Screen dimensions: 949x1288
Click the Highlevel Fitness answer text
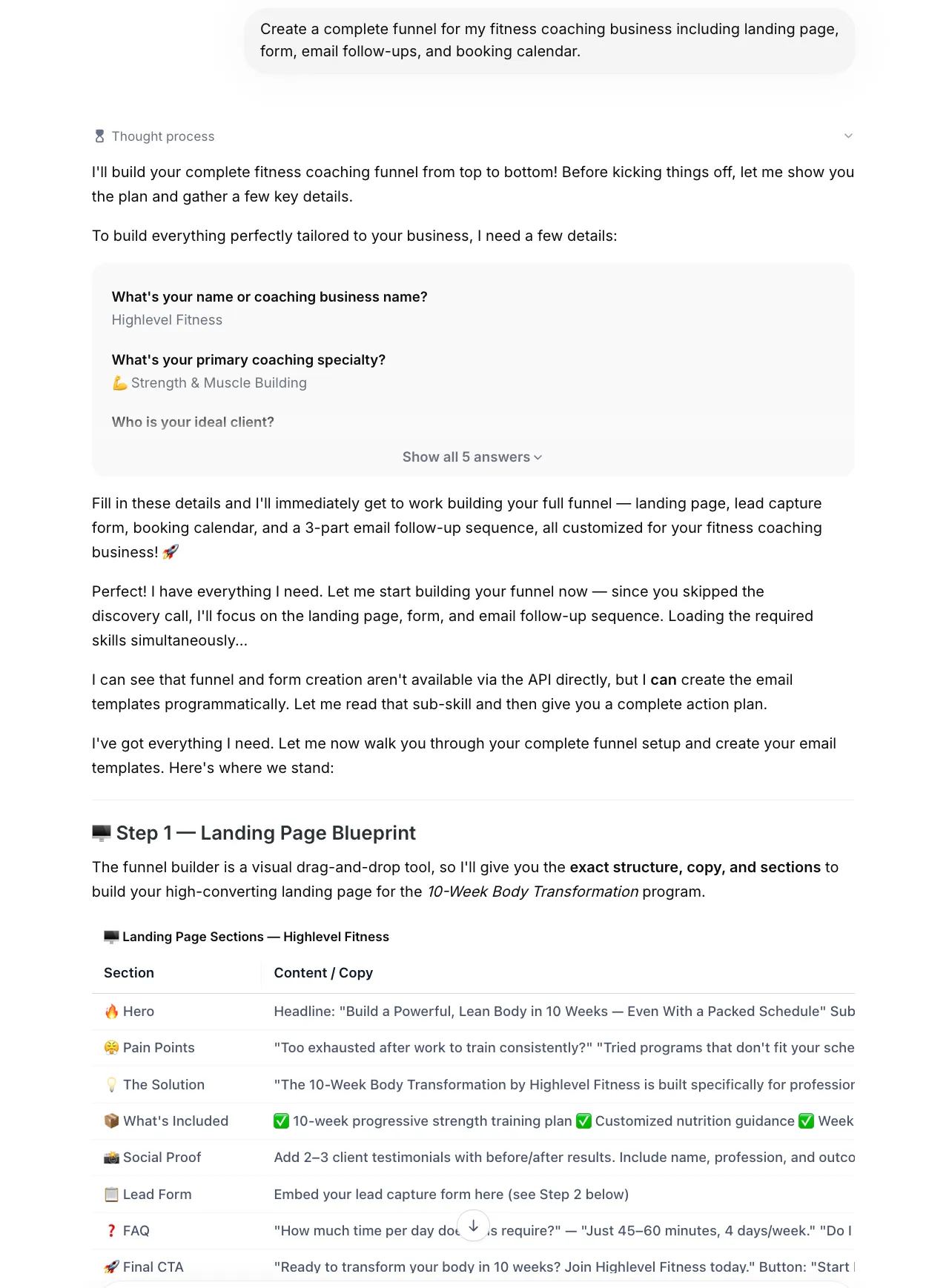[x=167, y=320]
